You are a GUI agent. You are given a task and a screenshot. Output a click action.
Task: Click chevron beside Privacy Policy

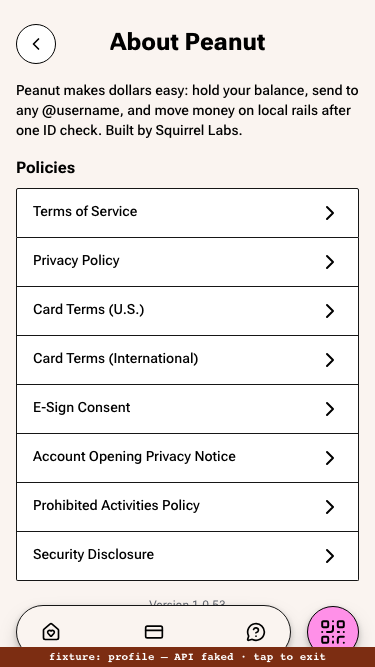(x=330, y=262)
